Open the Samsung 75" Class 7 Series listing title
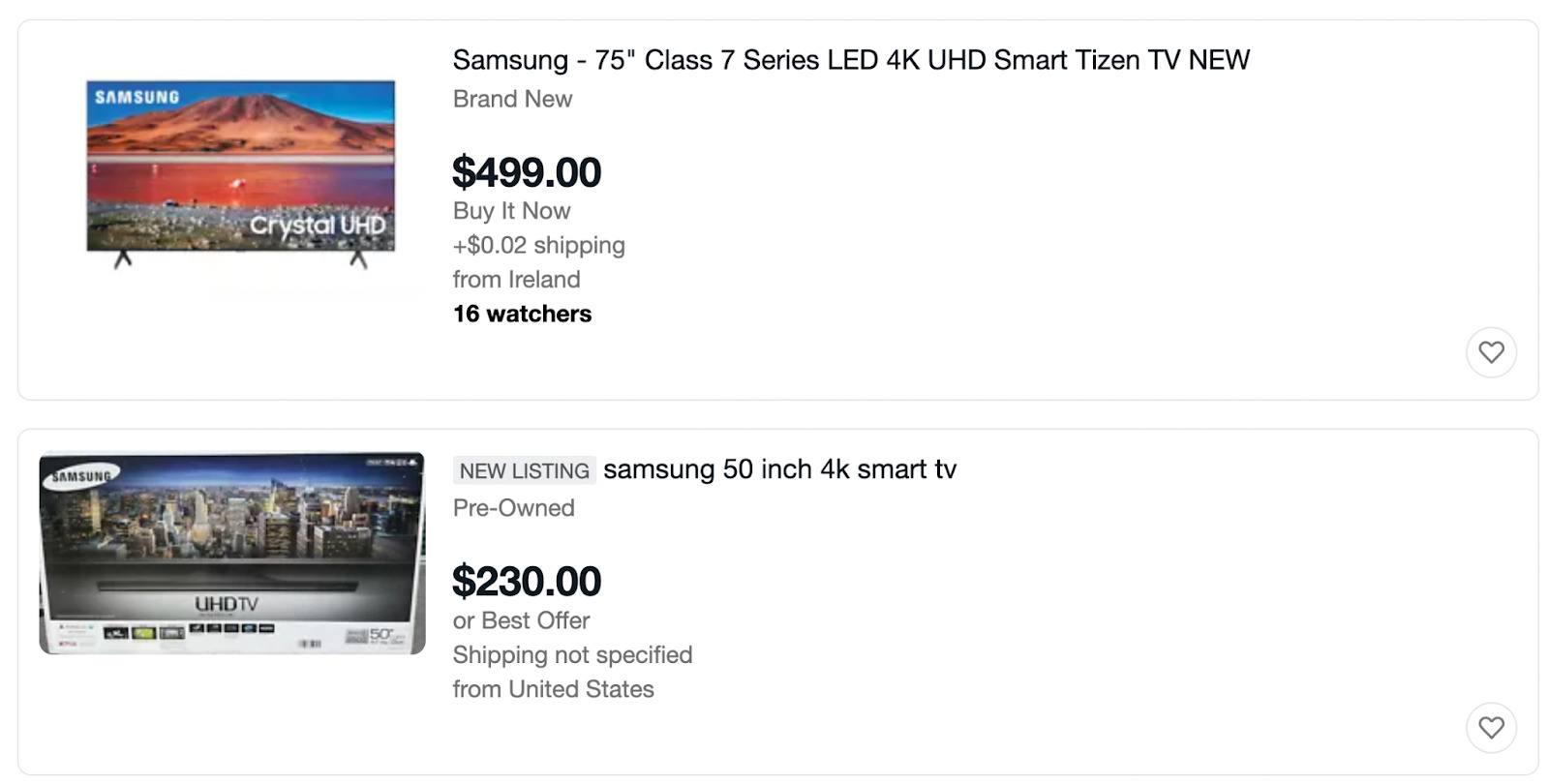The image size is (1549, 784). coord(850,59)
